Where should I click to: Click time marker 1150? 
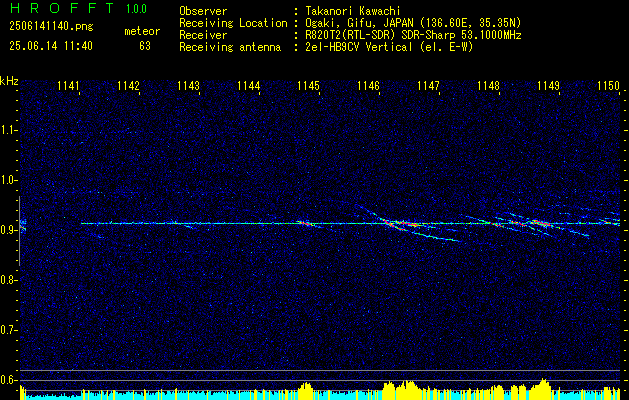[x=609, y=86]
